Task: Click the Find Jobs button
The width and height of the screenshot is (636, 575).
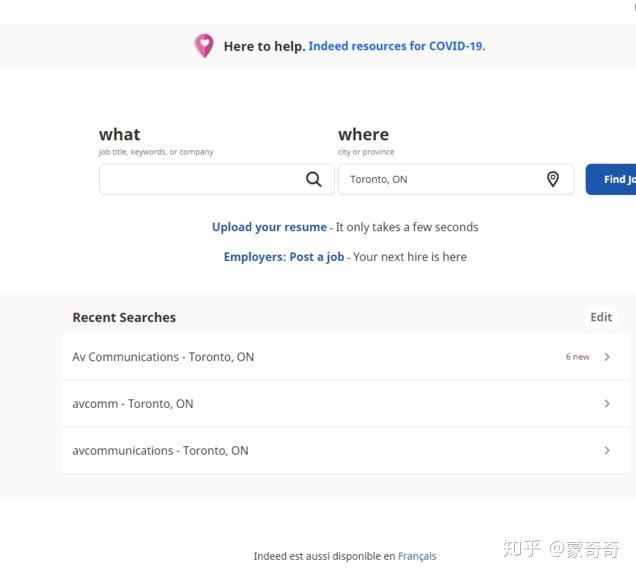Action: point(611,179)
